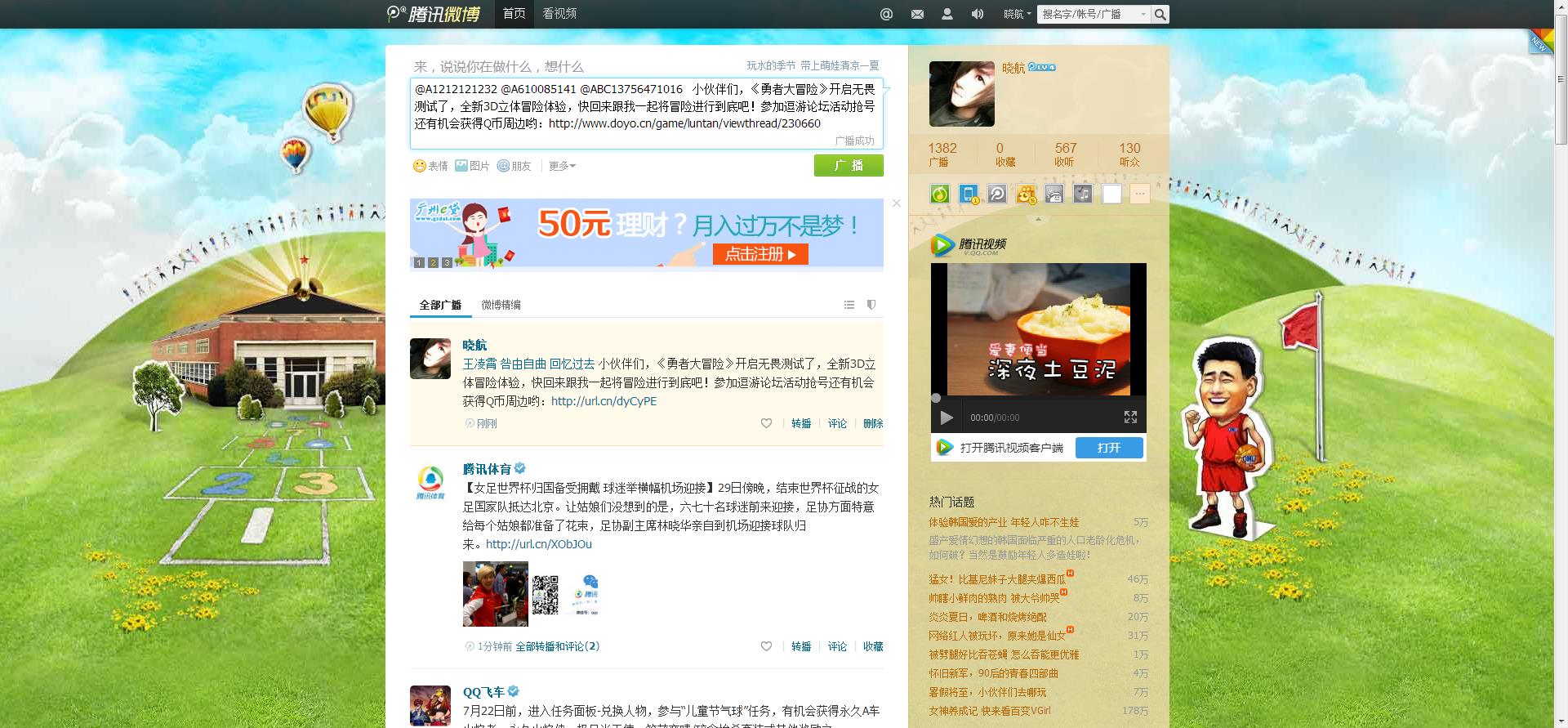Click 转播 on 晓航's post
1568x728 pixels.
pyautogui.click(x=801, y=423)
